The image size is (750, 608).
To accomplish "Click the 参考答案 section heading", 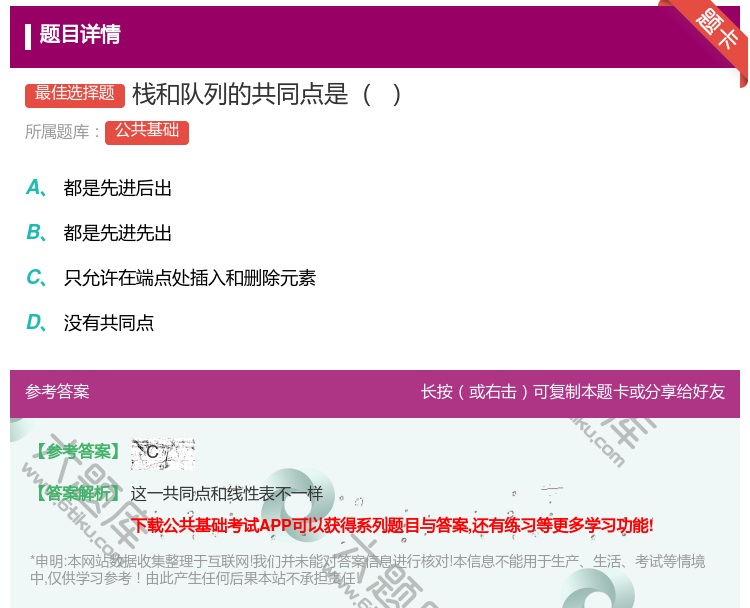I will tap(57, 392).
